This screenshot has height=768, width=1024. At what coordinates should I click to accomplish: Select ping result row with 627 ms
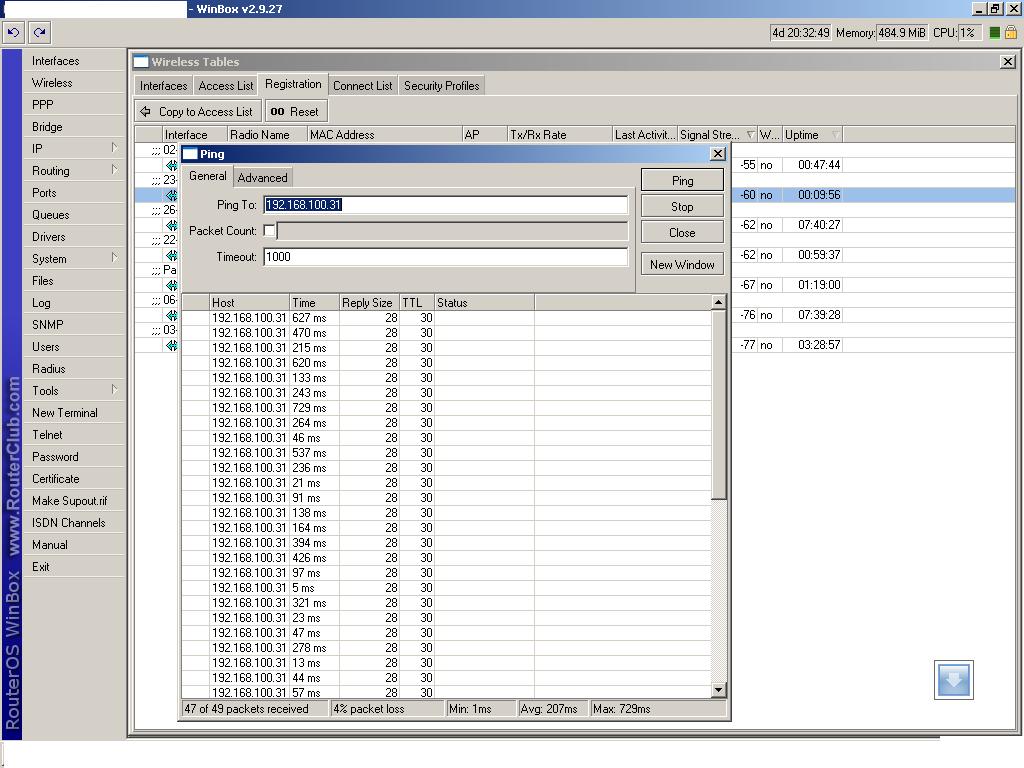(x=447, y=318)
